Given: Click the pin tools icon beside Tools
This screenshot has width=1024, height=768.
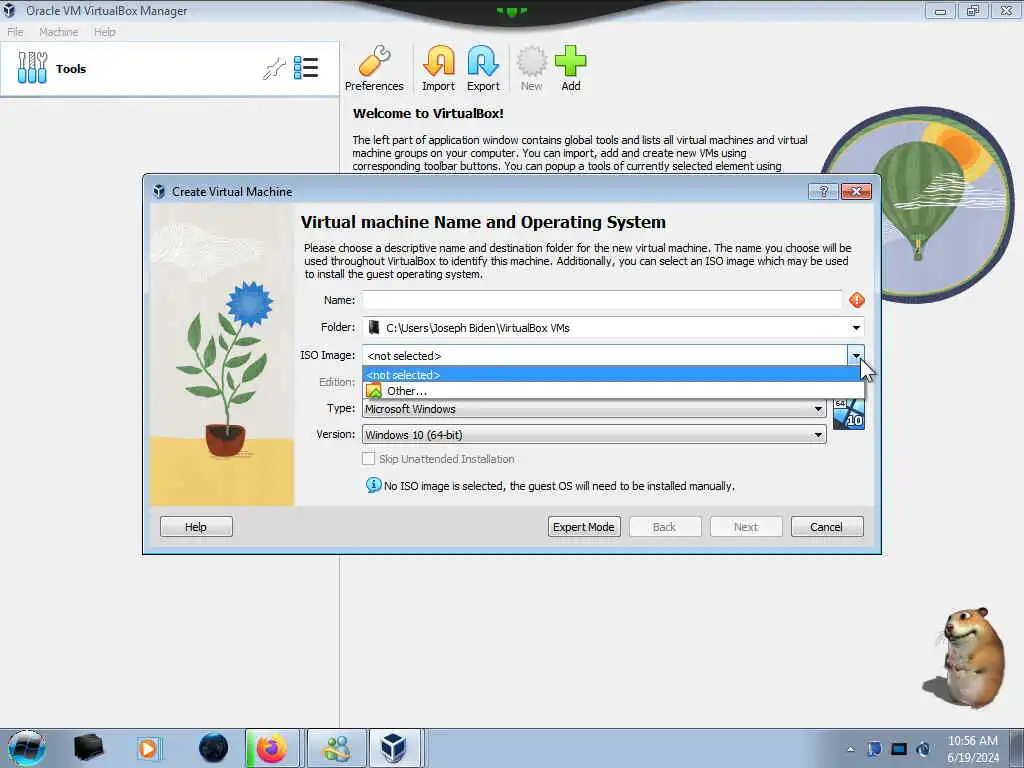Looking at the screenshot, I should pos(274,69).
